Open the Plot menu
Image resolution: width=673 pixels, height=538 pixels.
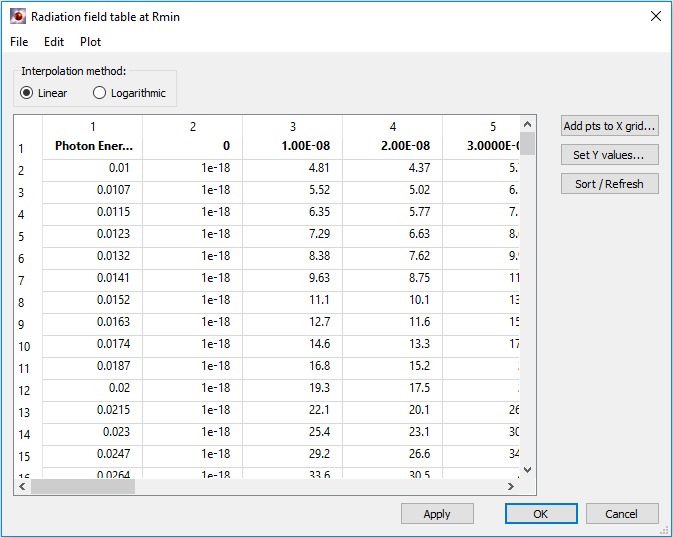click(90, 42)
